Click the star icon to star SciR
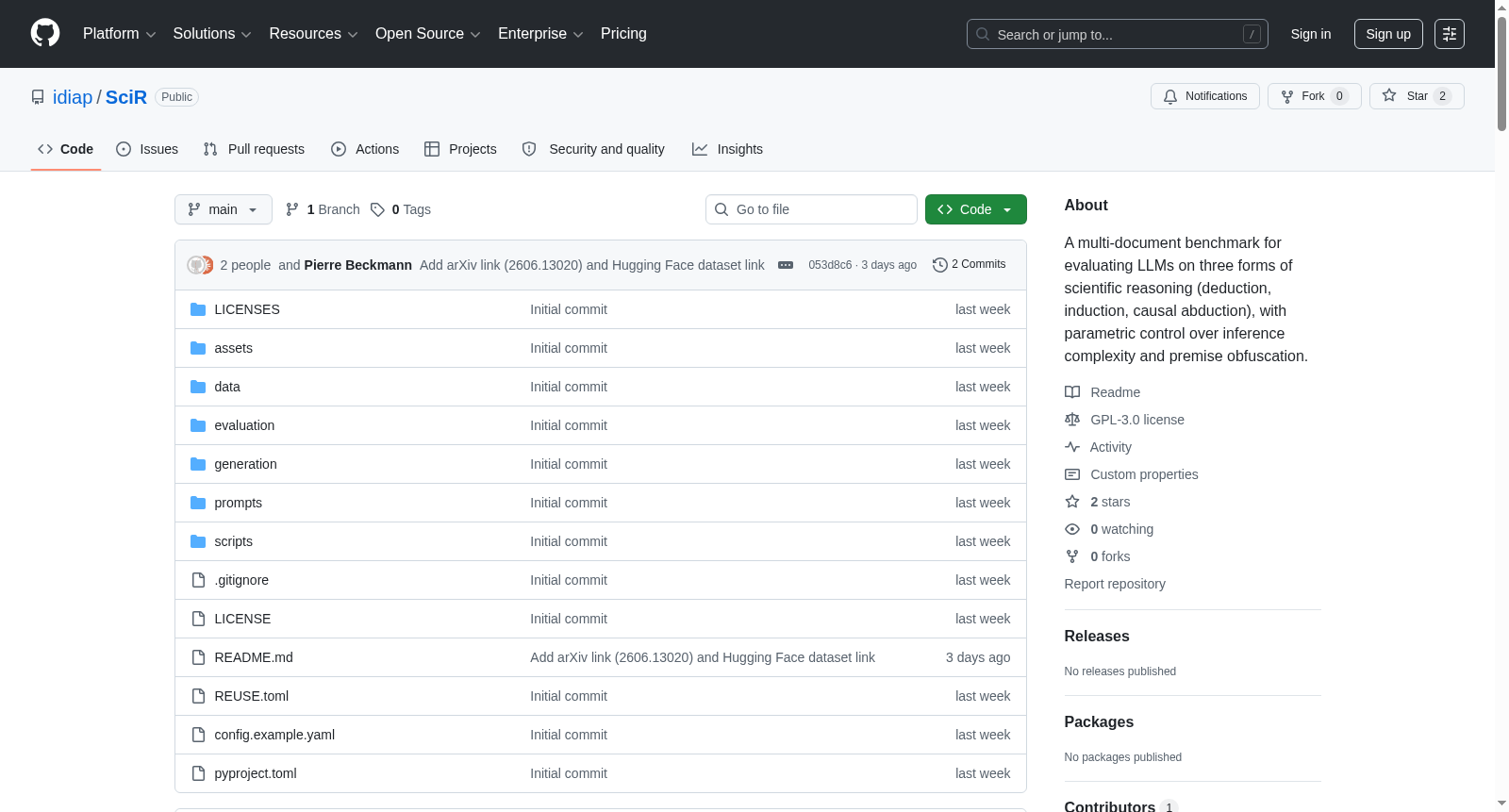The height and width of the screenshot is (812, 1509). tap(1389, 95)
